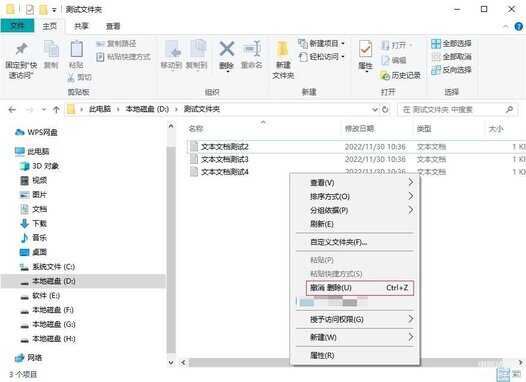
Task: Click Cut (剪切) scissors icon
Action: click(71, 77)
